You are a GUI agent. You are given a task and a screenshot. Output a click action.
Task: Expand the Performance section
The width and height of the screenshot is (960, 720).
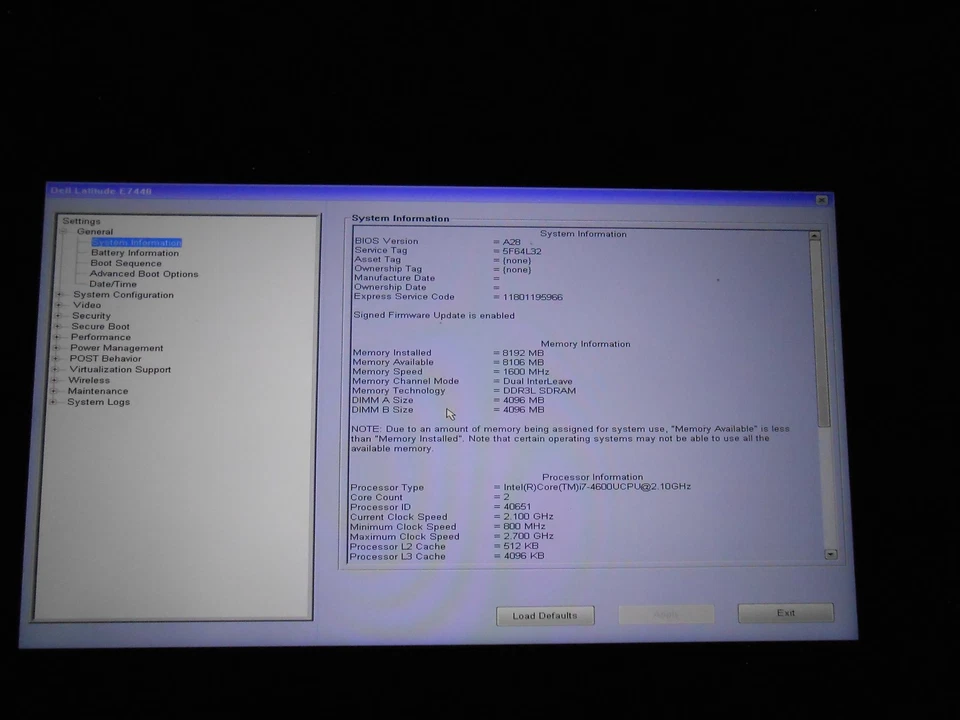pos(59,337)
